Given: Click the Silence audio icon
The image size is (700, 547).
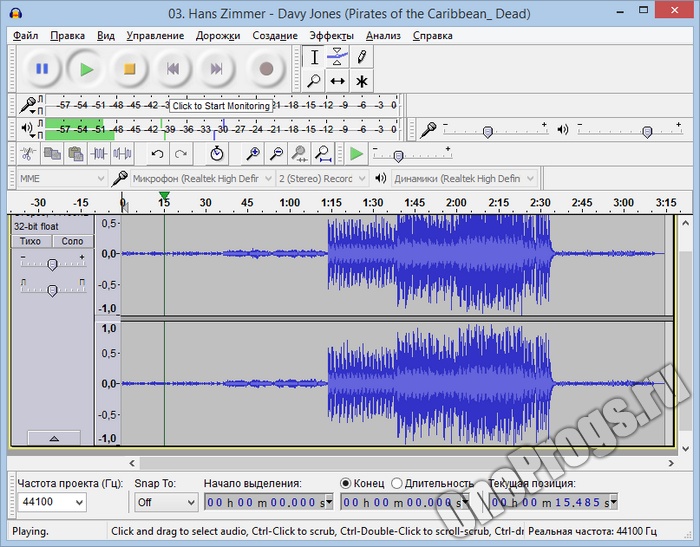Looking at the screenshot, I should (x=122, y=154).
